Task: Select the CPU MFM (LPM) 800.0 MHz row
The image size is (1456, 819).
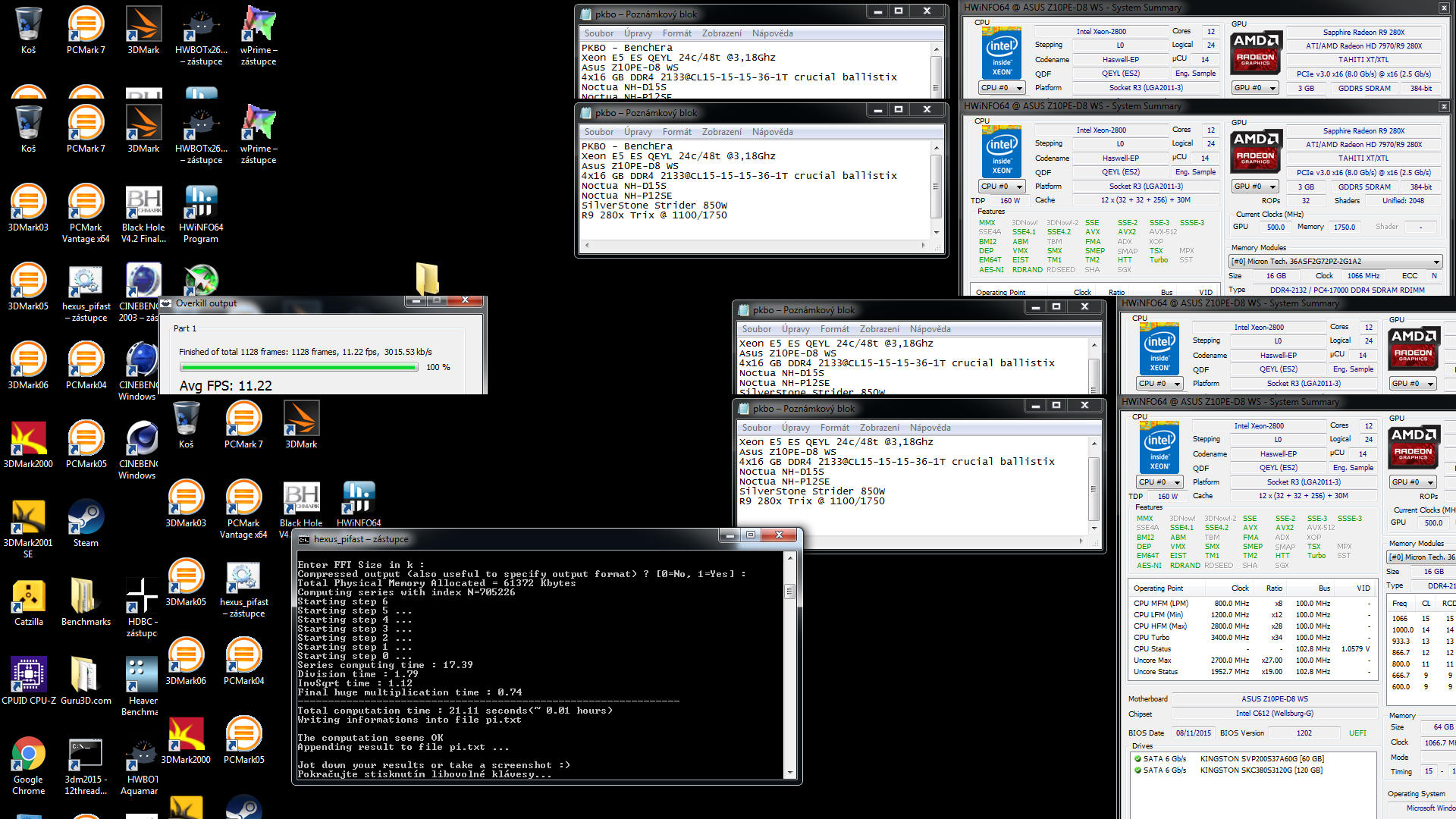Action: 1253,604
